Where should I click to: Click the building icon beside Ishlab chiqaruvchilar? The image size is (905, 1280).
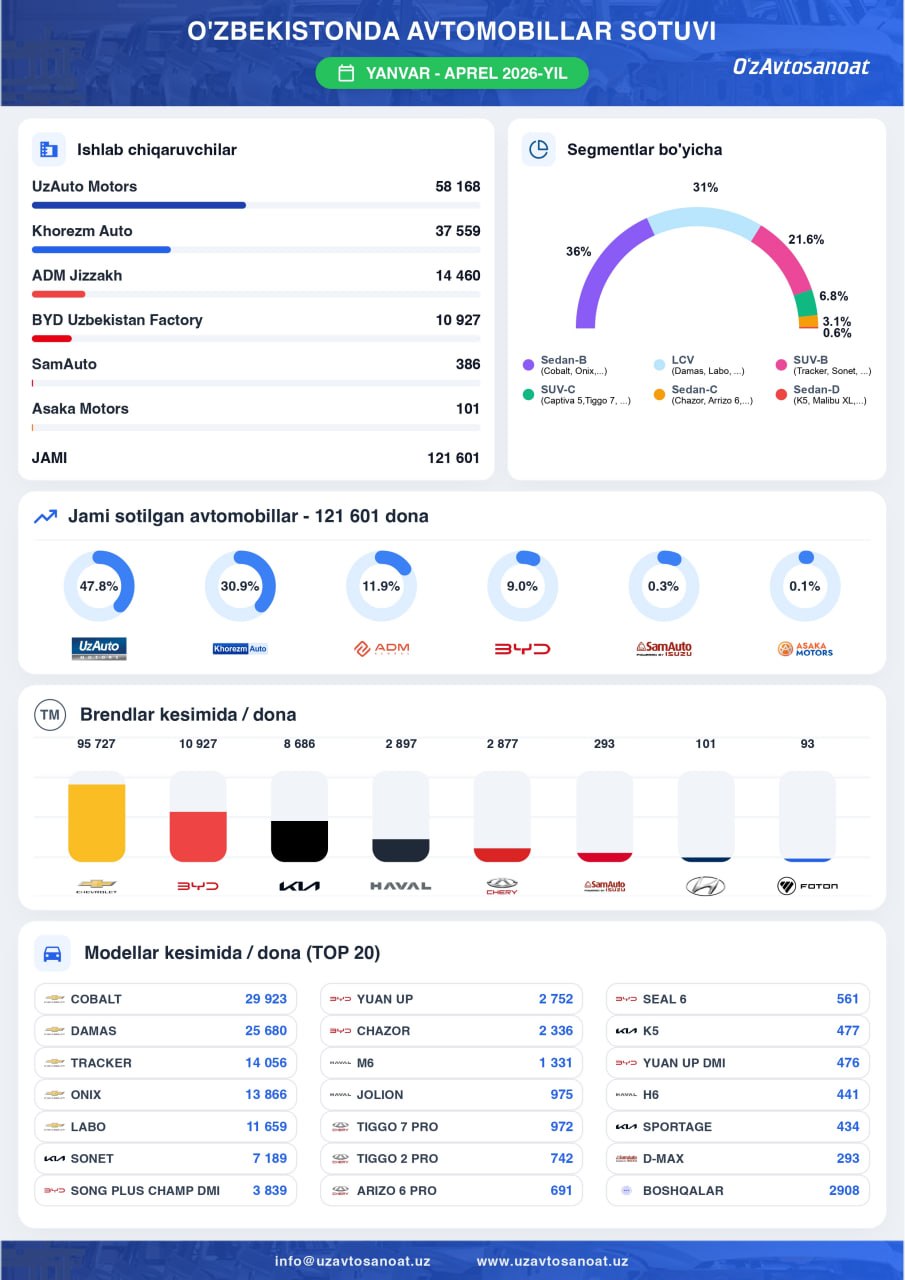click(x=48, y=150)
